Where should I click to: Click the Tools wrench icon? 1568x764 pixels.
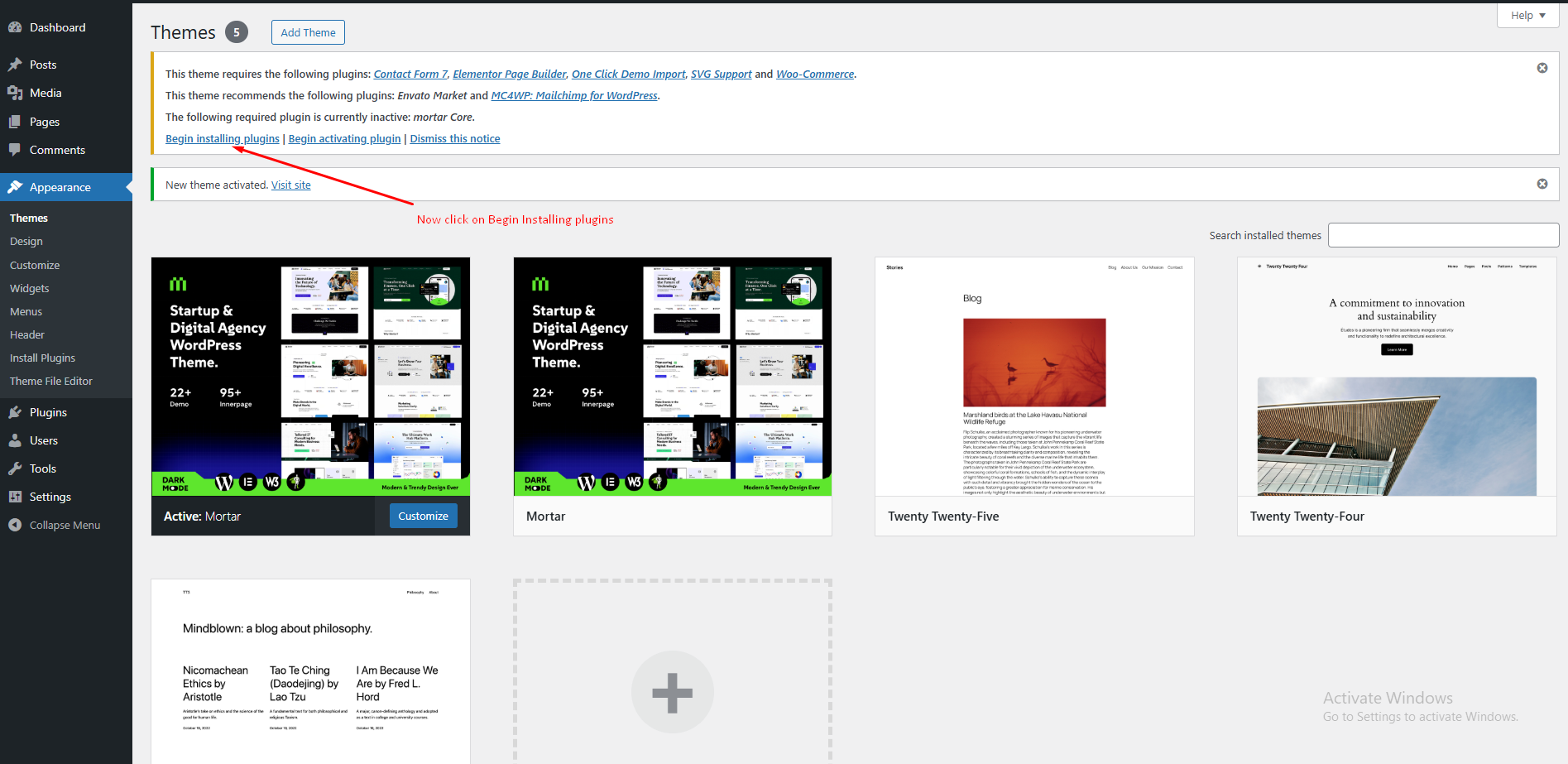(x=15, y=468)
